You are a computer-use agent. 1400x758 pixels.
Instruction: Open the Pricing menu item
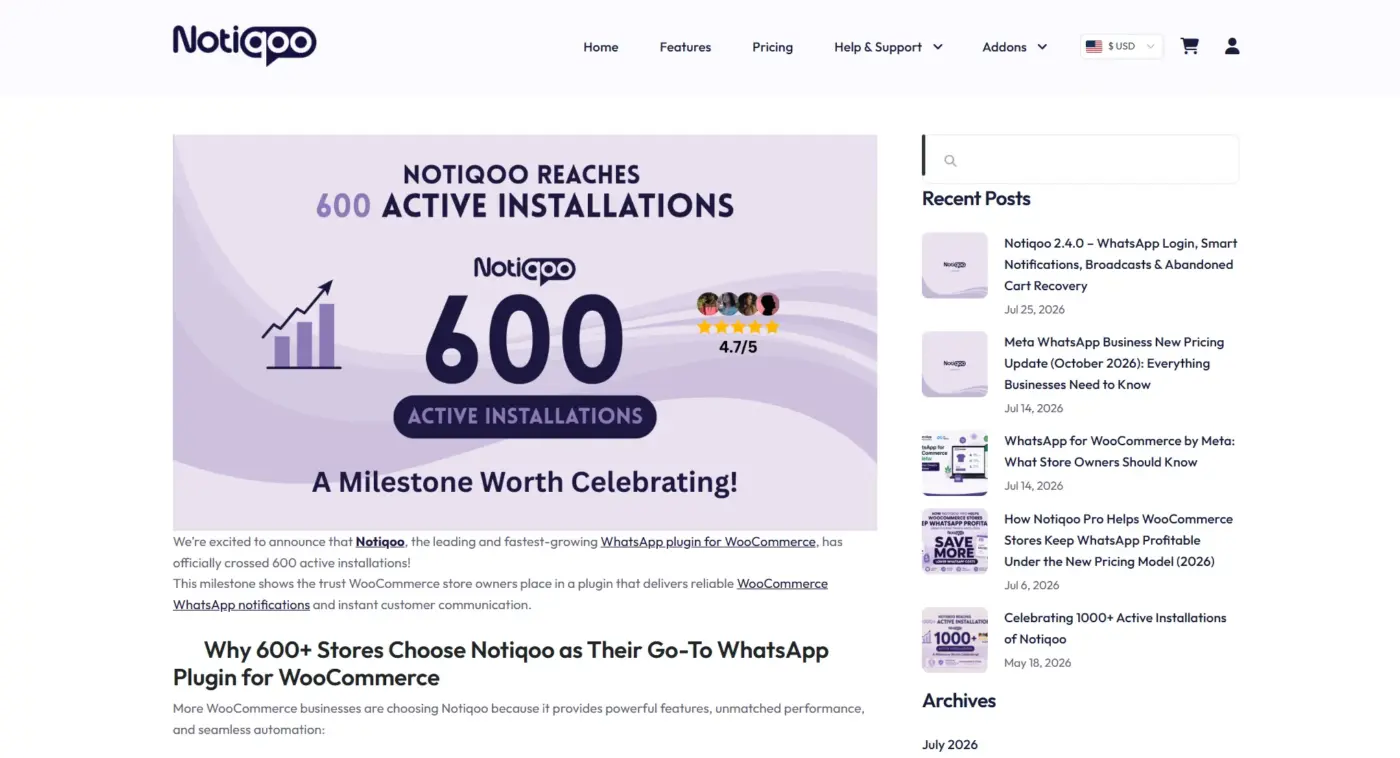tap(773, 47)
